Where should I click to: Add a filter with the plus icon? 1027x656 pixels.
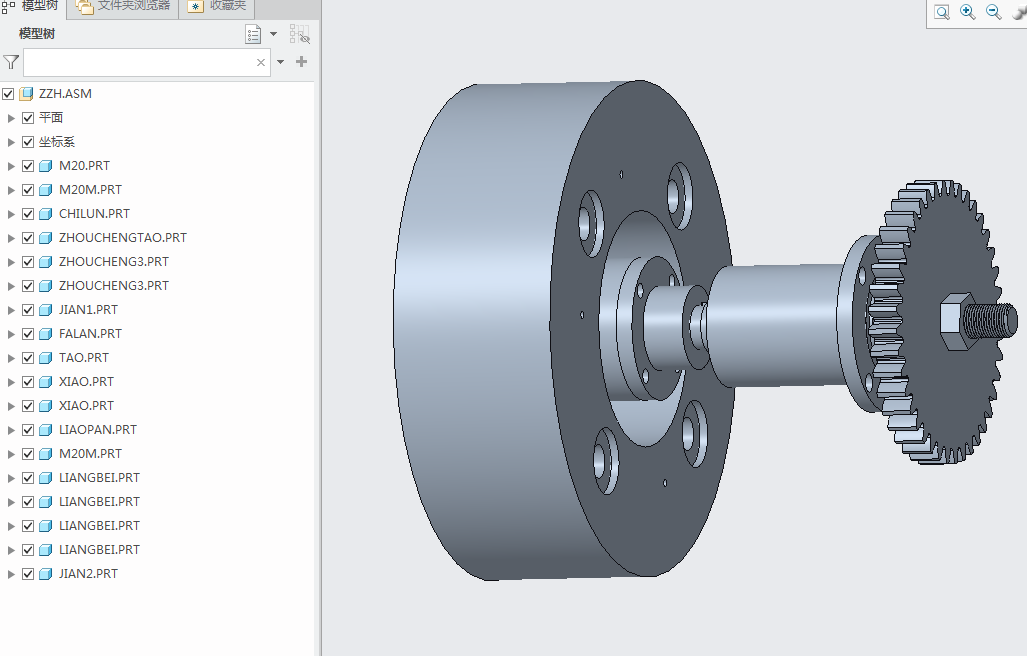[x=301, y=62]
